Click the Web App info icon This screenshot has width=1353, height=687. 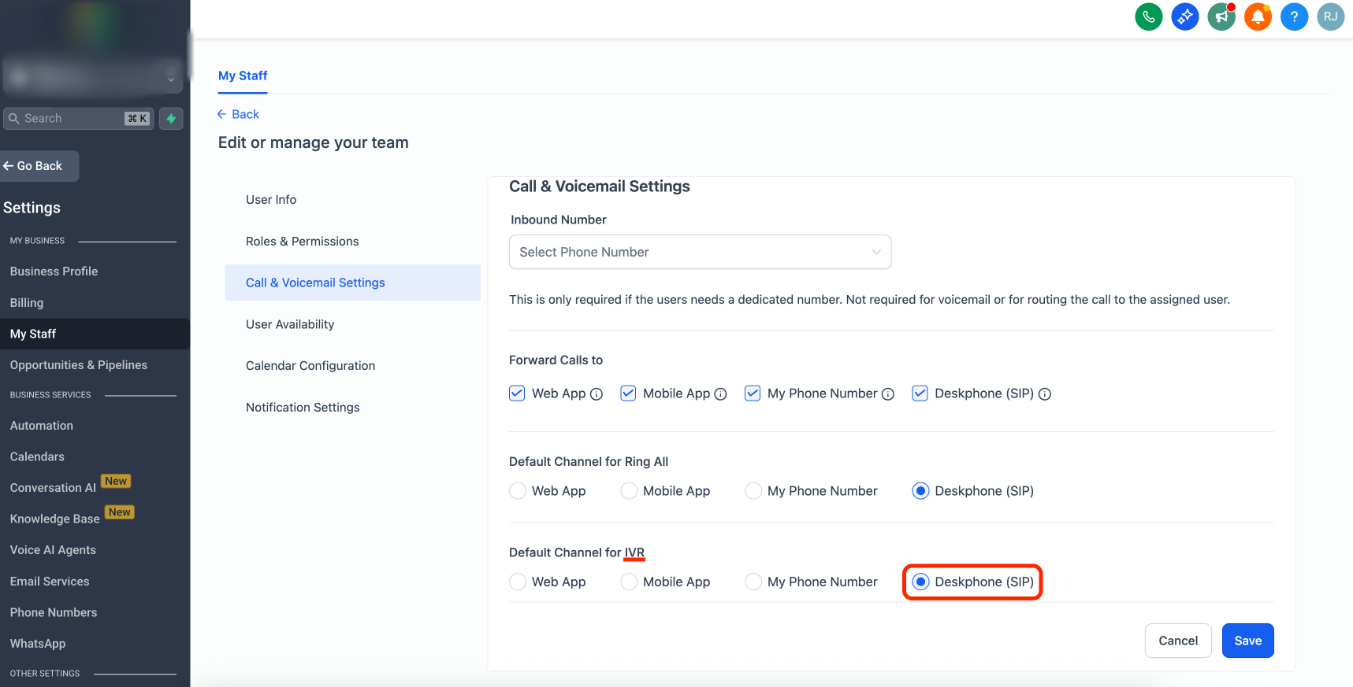(596, 394)
